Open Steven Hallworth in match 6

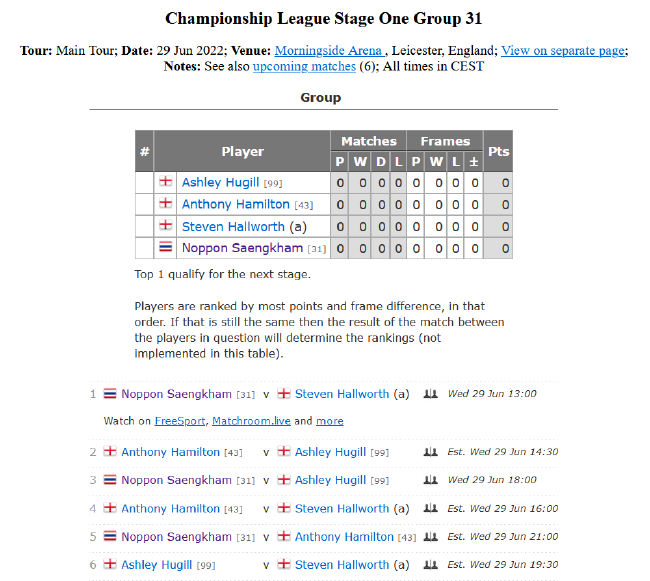pyautogui.click(x=342, y=564)
